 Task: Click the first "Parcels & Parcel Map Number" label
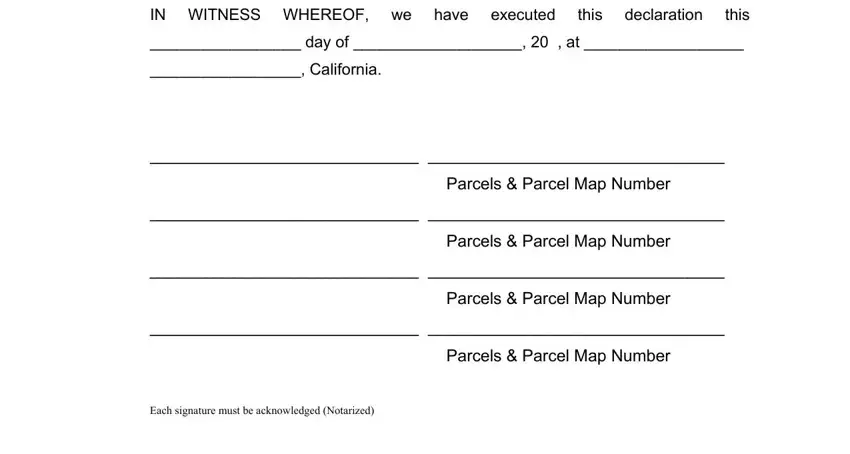click(x=558, y=184)
